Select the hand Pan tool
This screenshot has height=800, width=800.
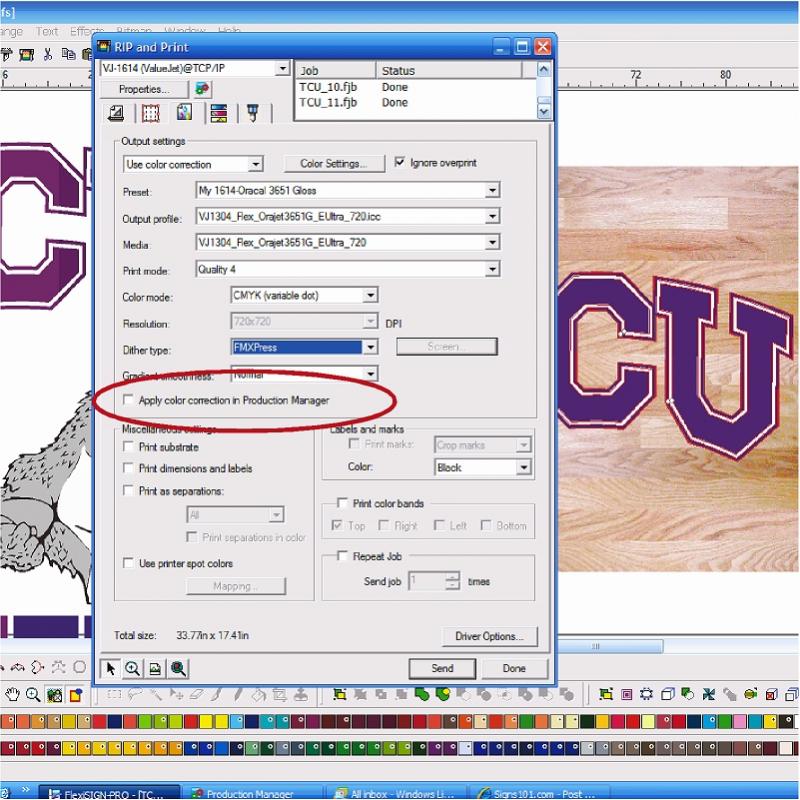coord(12,694)
